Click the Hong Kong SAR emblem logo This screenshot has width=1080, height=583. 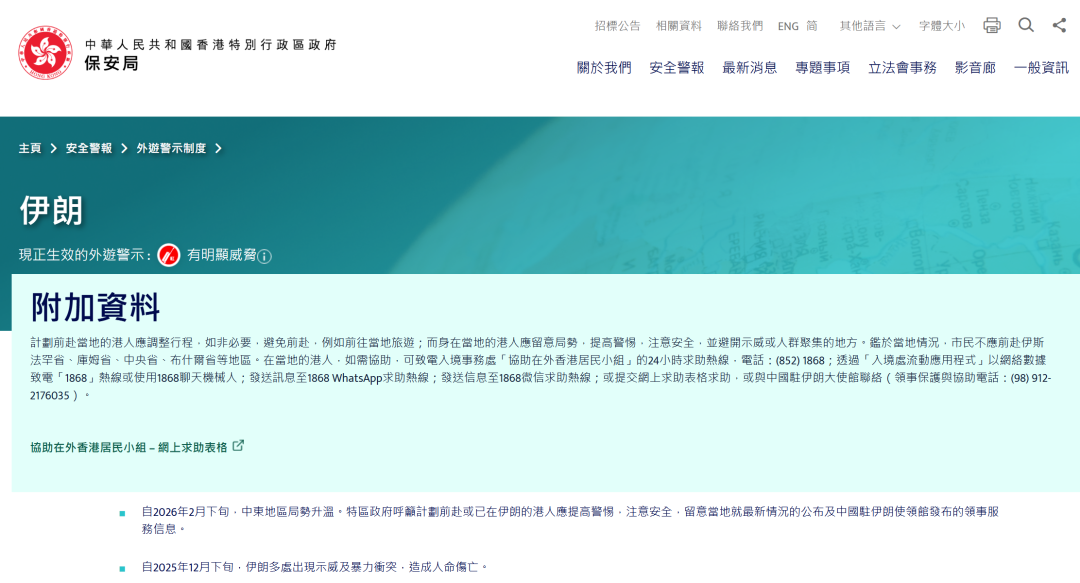pos(45,53)
